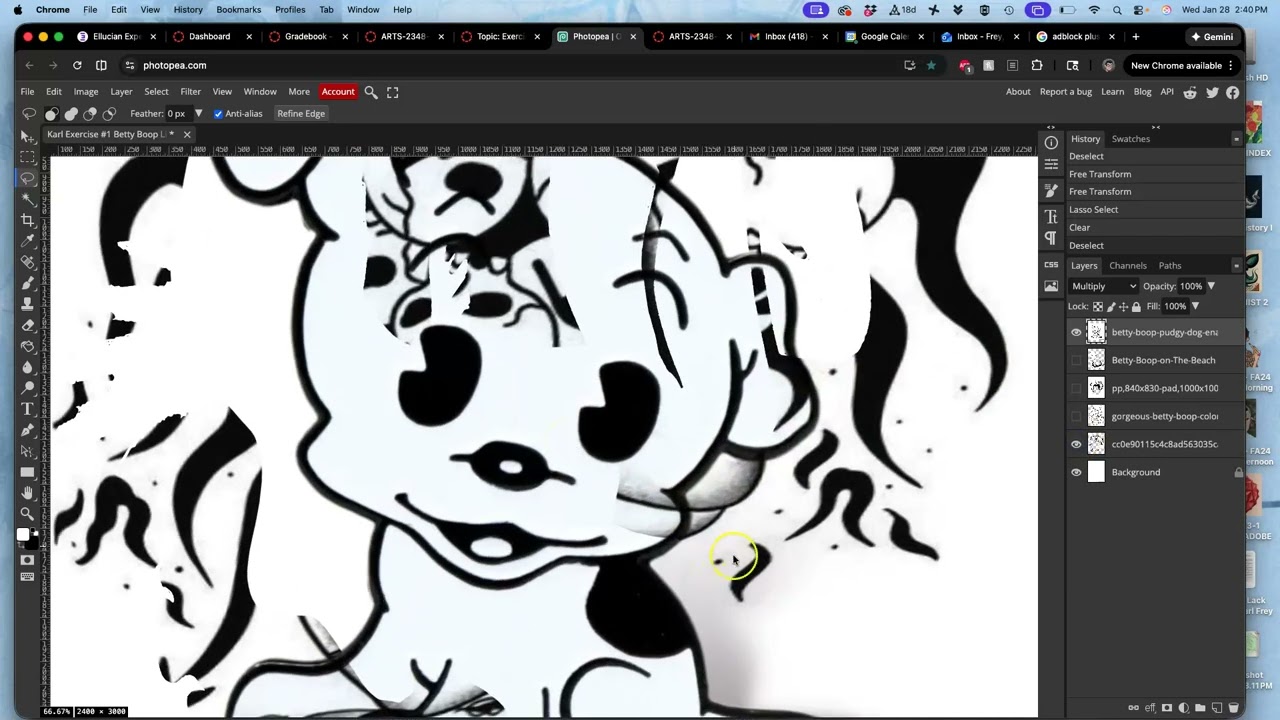
Task: Select the Path Select tool
Action: [x=28, y=451]
